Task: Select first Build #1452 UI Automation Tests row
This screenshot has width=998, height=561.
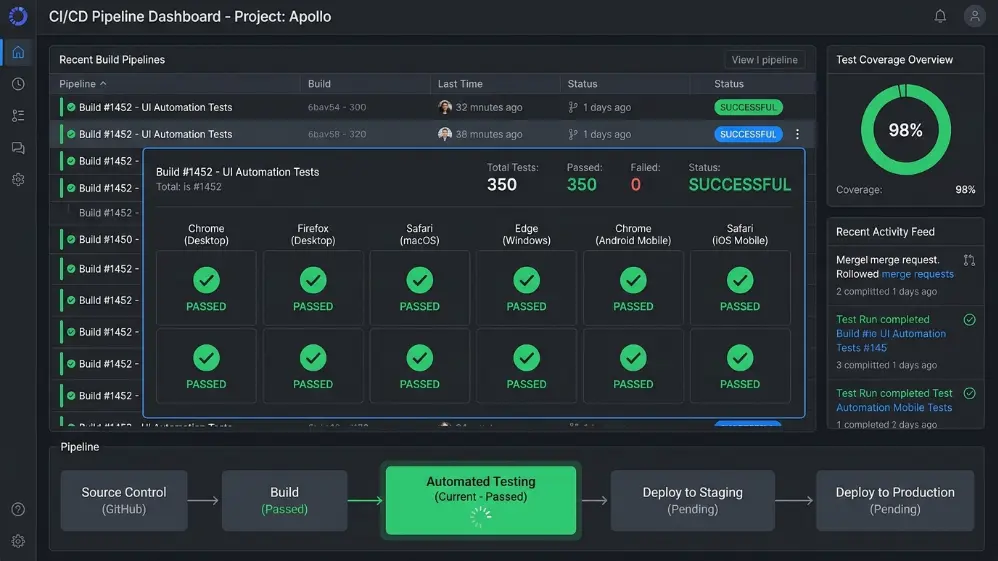Action: point(433,107)
